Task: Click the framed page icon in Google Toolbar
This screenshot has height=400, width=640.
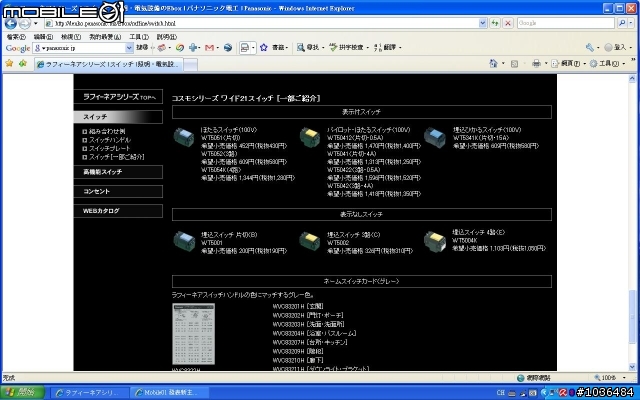Action: click(245, 48)
